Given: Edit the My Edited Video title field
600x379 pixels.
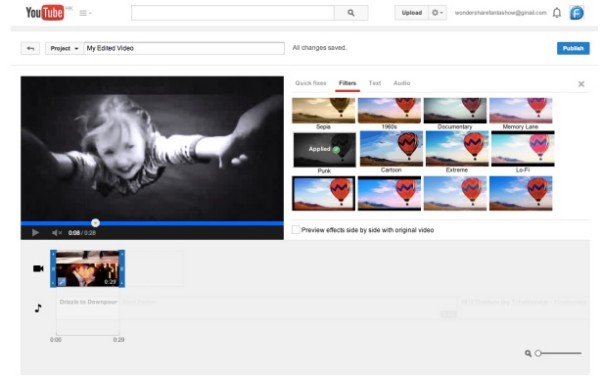Looking at the screenshot, I should click(x=184, y=48).
